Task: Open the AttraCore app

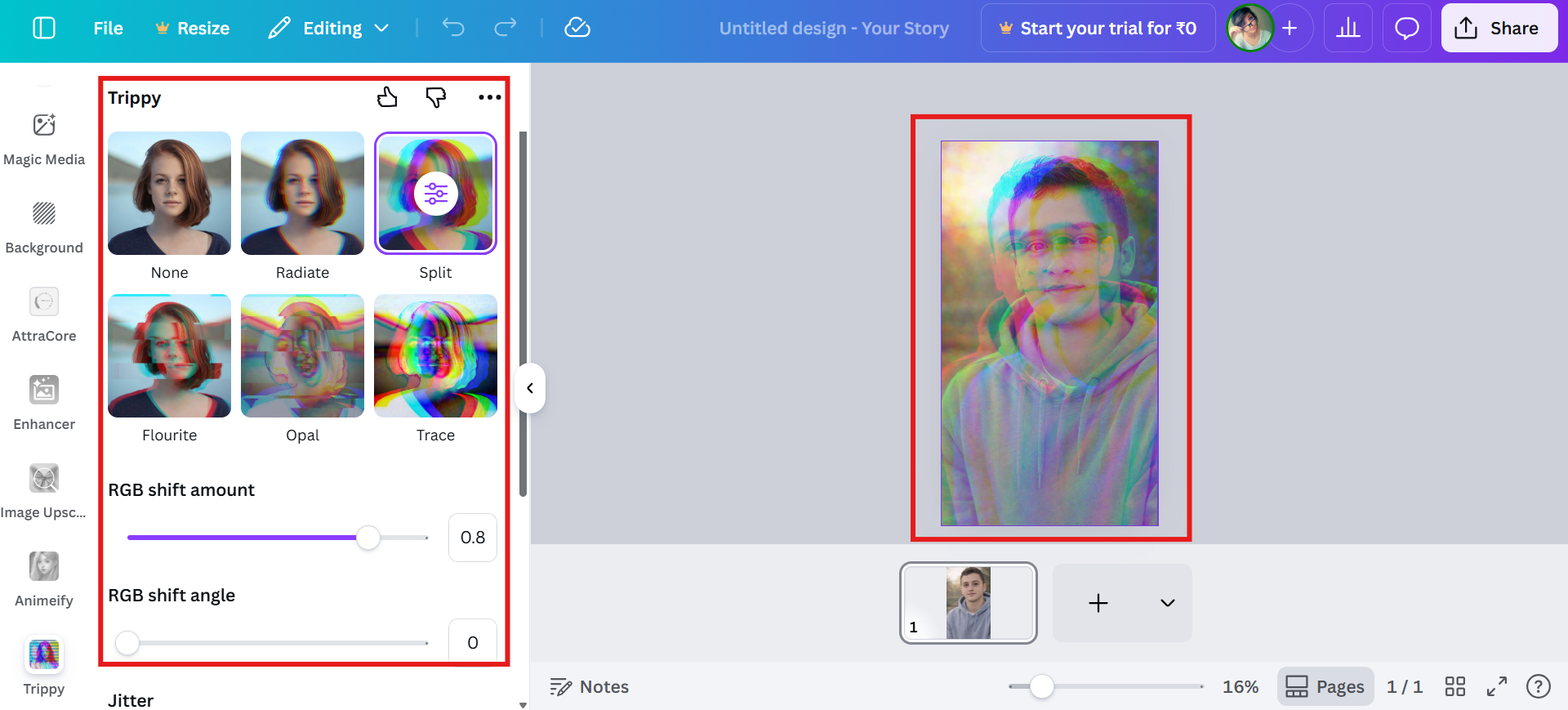Action: (x=44, y=315)
